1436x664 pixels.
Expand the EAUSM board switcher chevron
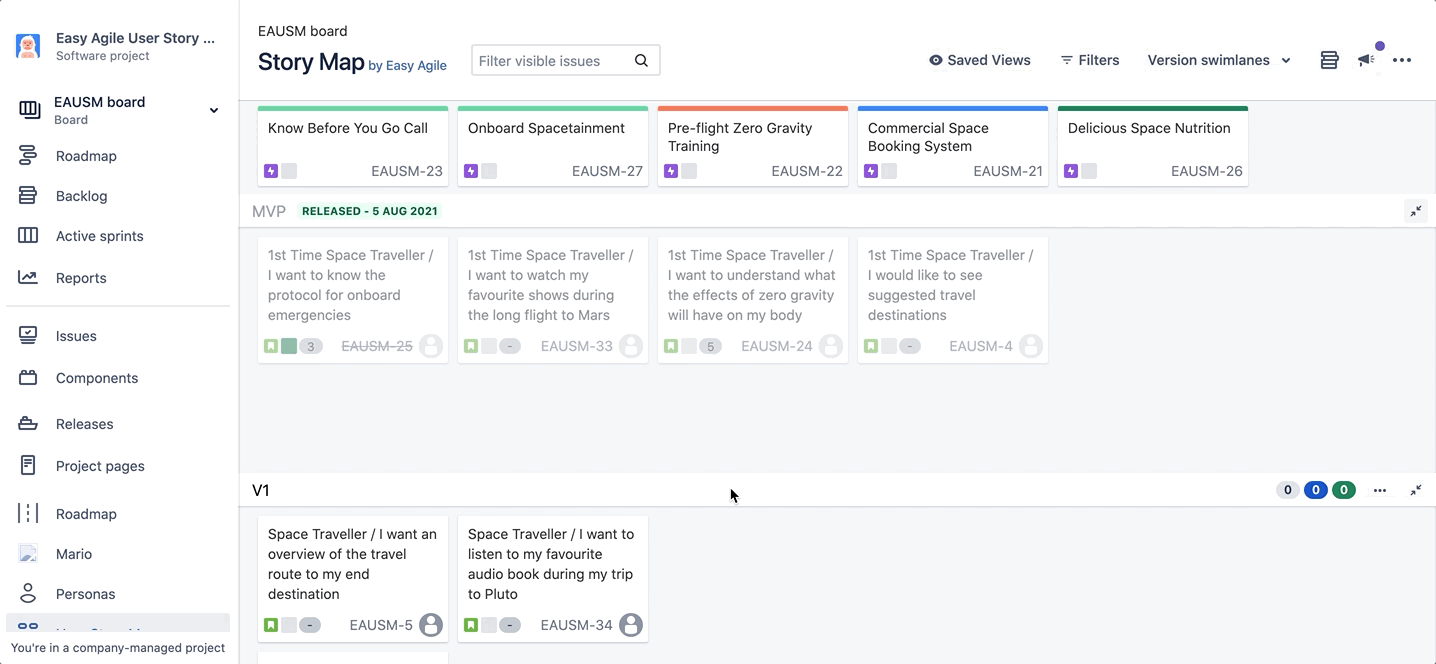(213, 110)
